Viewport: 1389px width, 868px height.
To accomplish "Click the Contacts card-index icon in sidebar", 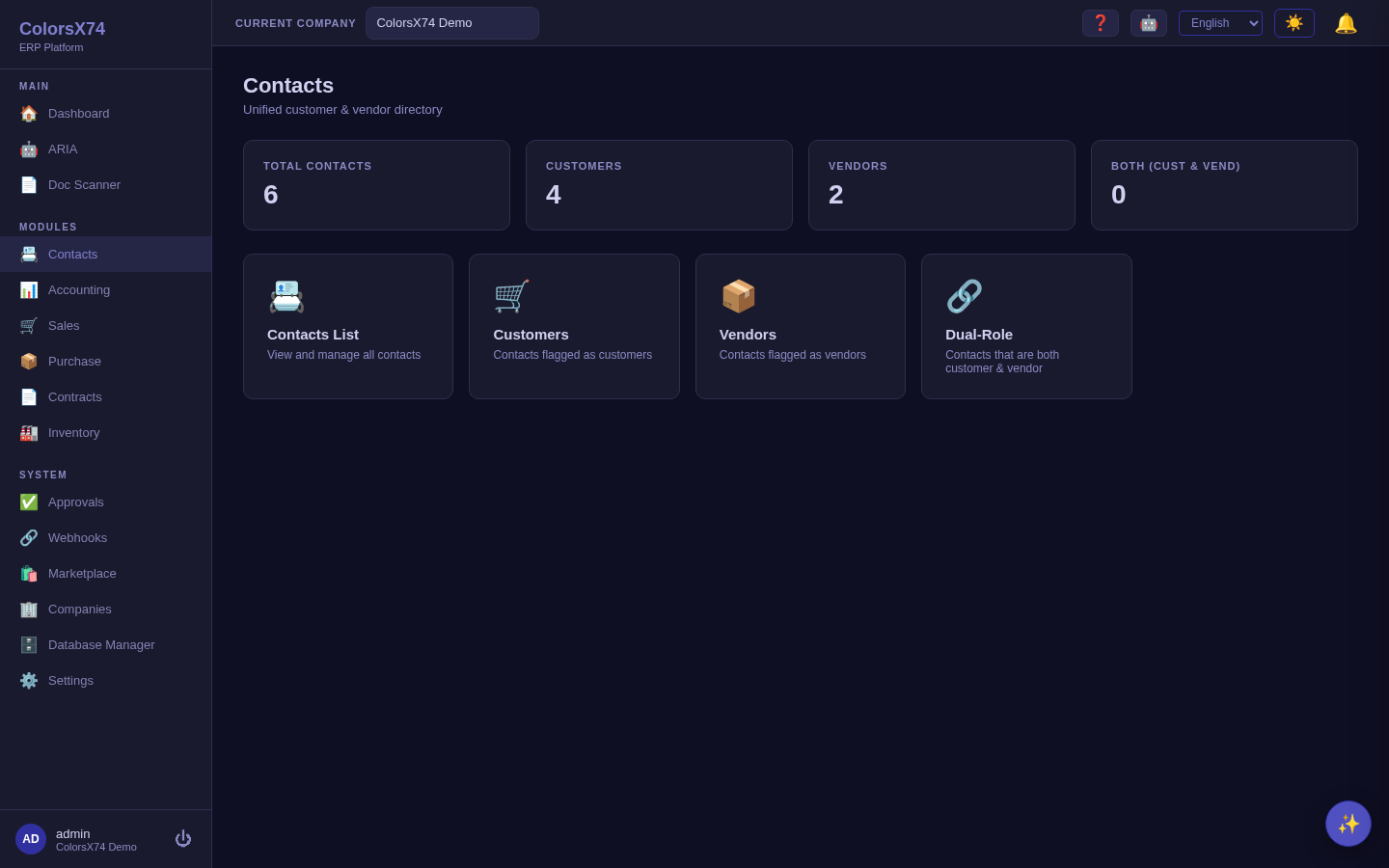I will tap(29, 255).
